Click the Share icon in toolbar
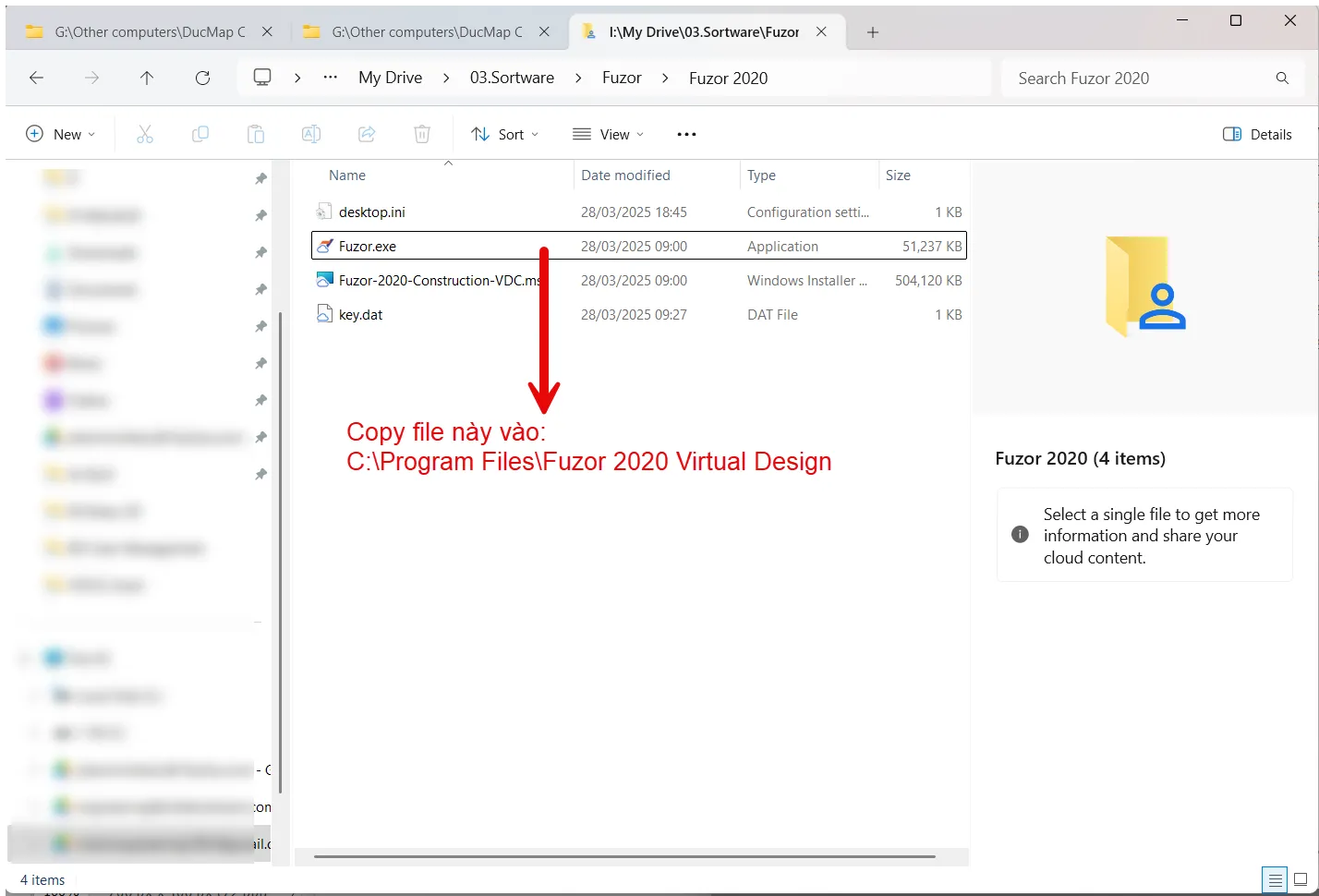 (x=367, y=135)
